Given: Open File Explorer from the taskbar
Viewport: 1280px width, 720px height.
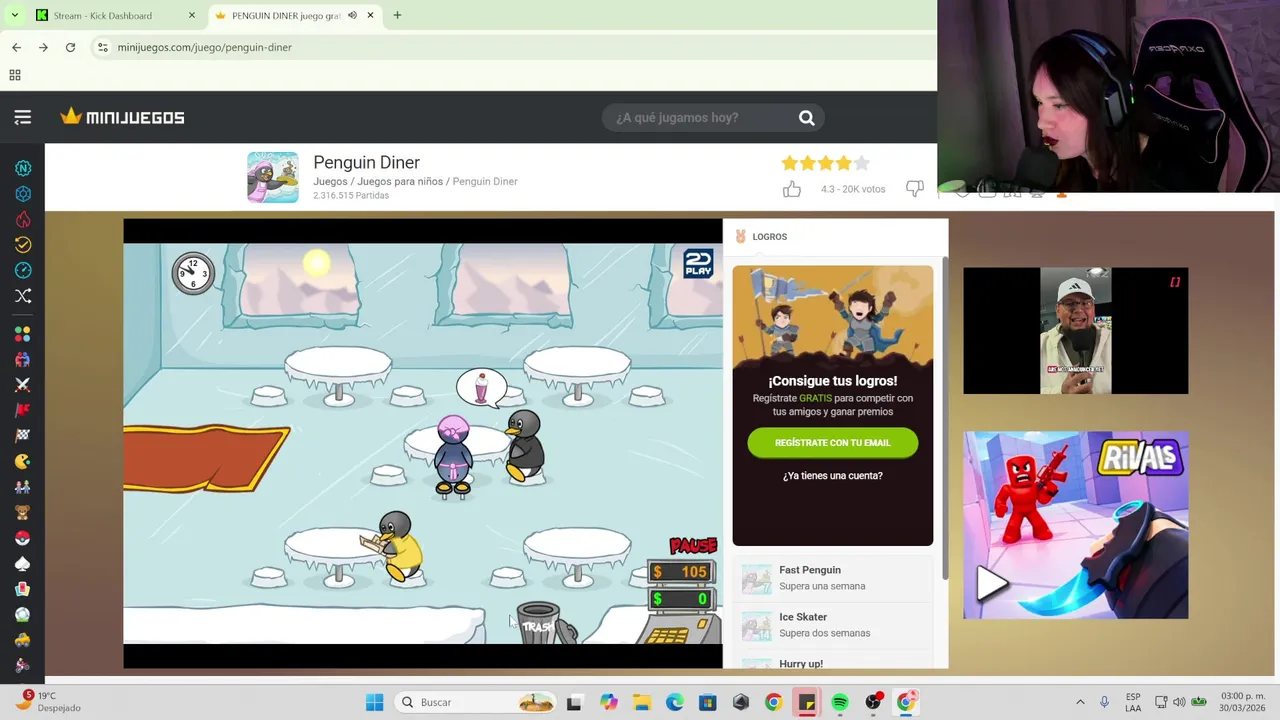Looking at the screenshot, I should 641,702.
